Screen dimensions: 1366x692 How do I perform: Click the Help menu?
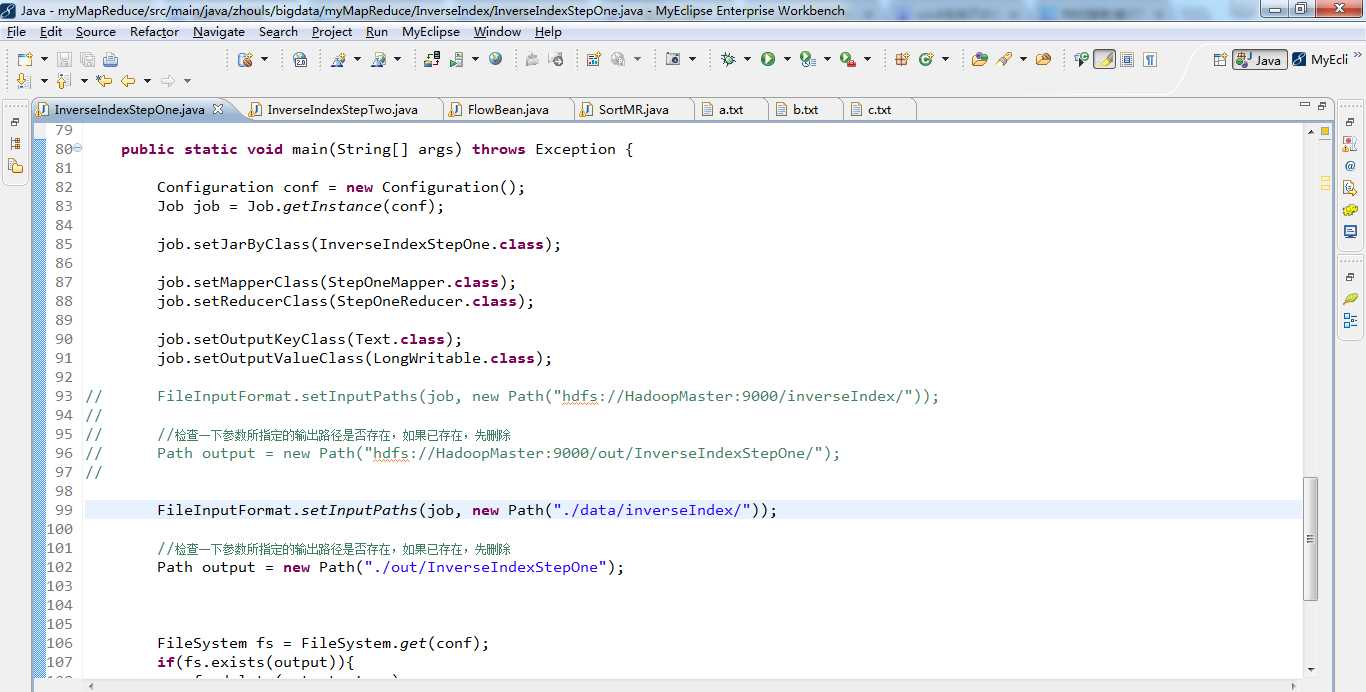(x=548, y=32)
